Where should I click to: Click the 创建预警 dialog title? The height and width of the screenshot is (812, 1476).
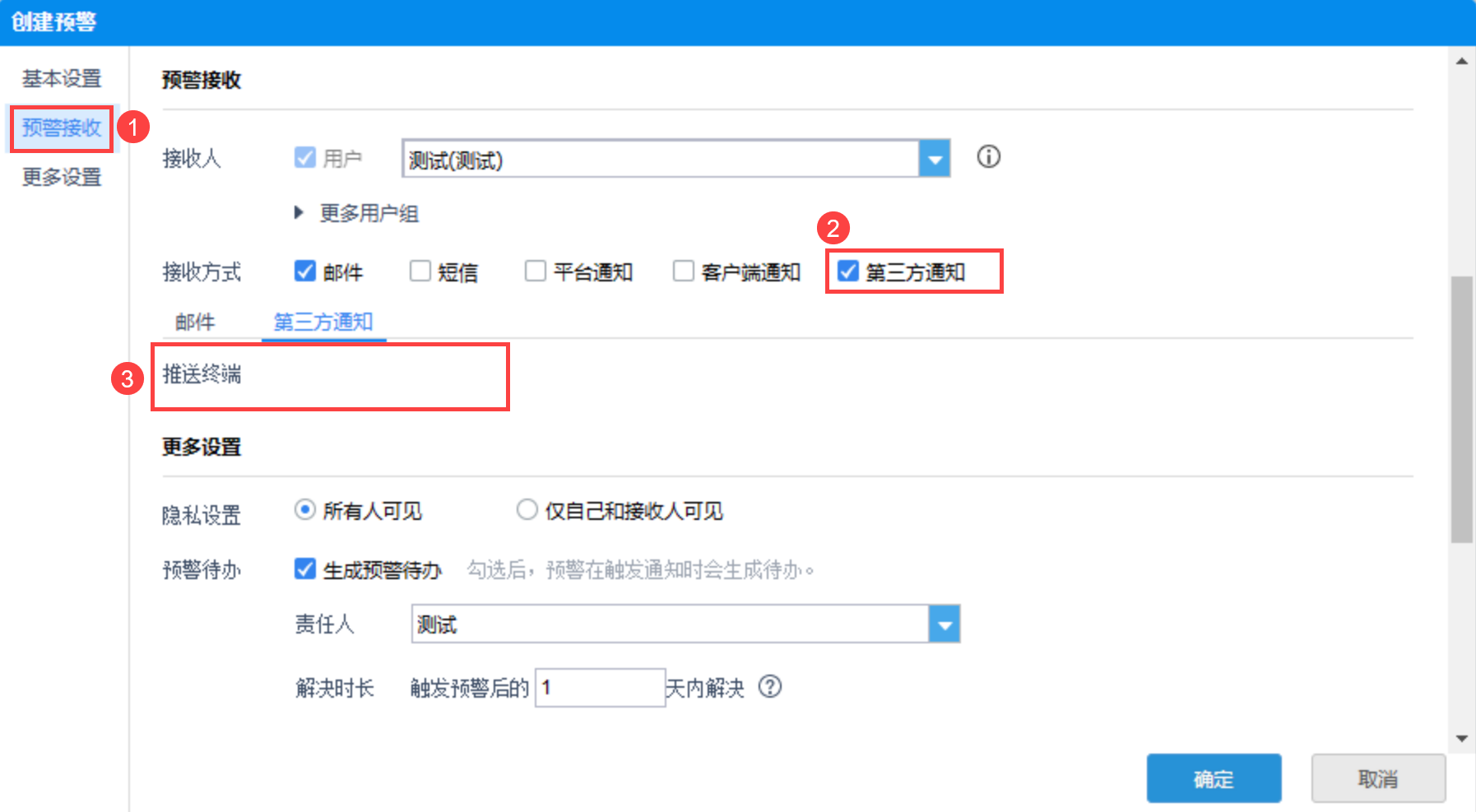(53, 22)
